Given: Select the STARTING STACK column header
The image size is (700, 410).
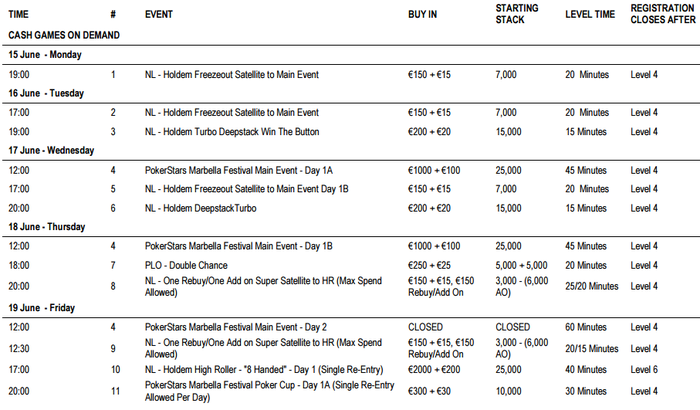Looking at the screenshot, I should point(518,12).
